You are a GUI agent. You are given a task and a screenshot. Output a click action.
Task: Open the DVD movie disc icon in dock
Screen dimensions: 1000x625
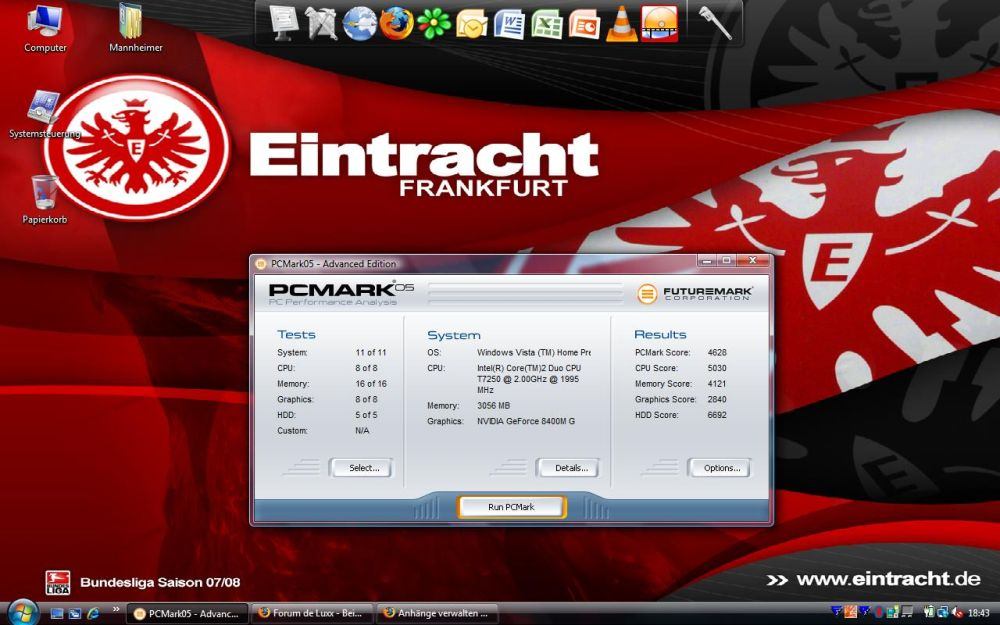(x=659, y=24)
